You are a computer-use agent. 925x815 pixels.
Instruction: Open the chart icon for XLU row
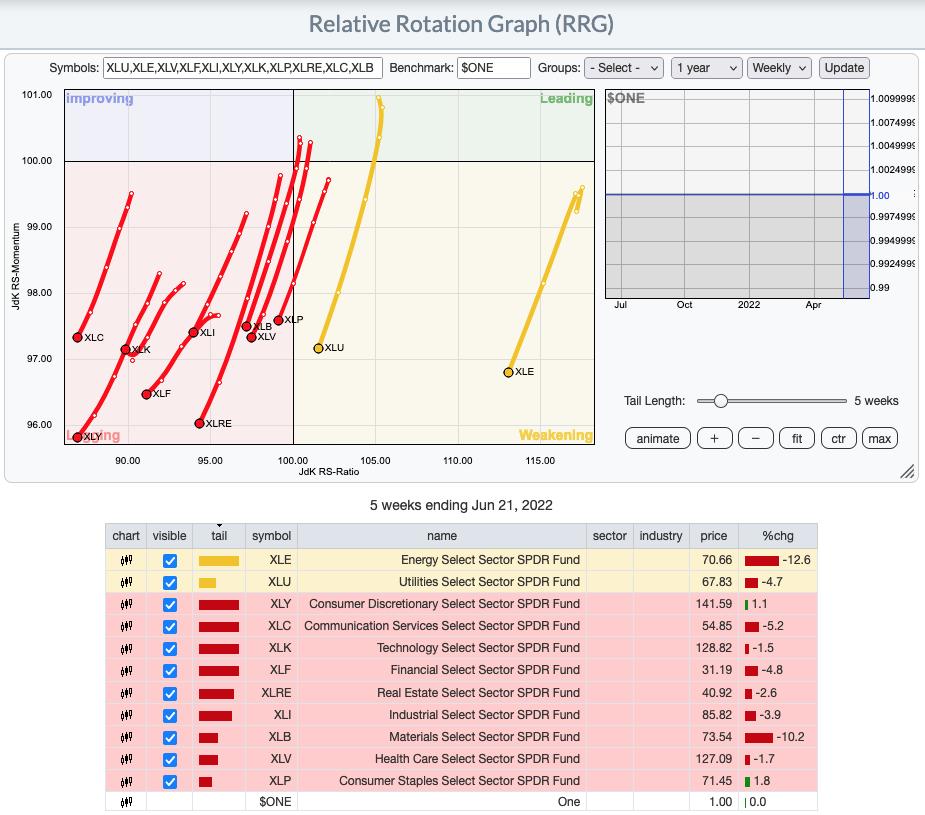click(126, 582)
